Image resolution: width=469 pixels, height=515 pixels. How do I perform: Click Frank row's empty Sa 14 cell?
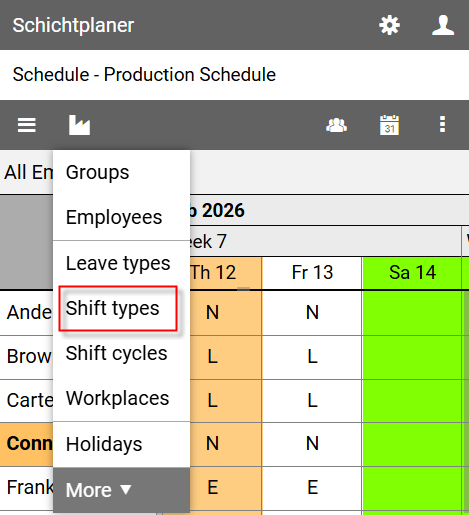[x=412, y=488]
